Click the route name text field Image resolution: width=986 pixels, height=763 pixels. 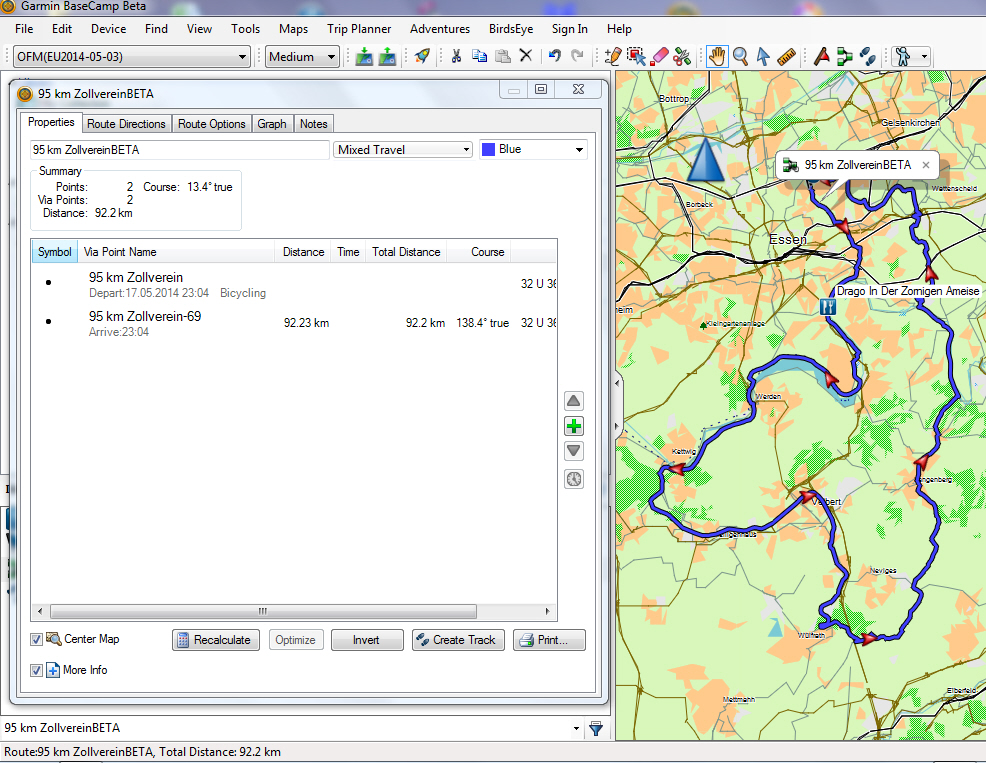pyautogui.click(x=179, y=150)
